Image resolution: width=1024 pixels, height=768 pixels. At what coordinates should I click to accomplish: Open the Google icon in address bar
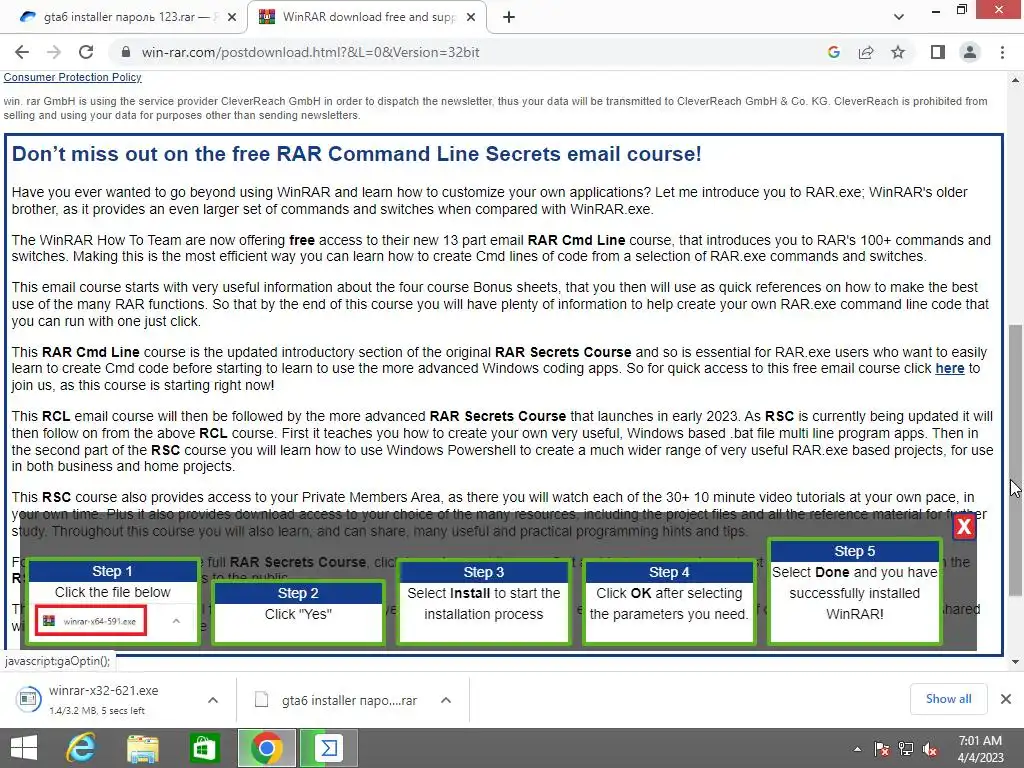(x=833, y=52)
